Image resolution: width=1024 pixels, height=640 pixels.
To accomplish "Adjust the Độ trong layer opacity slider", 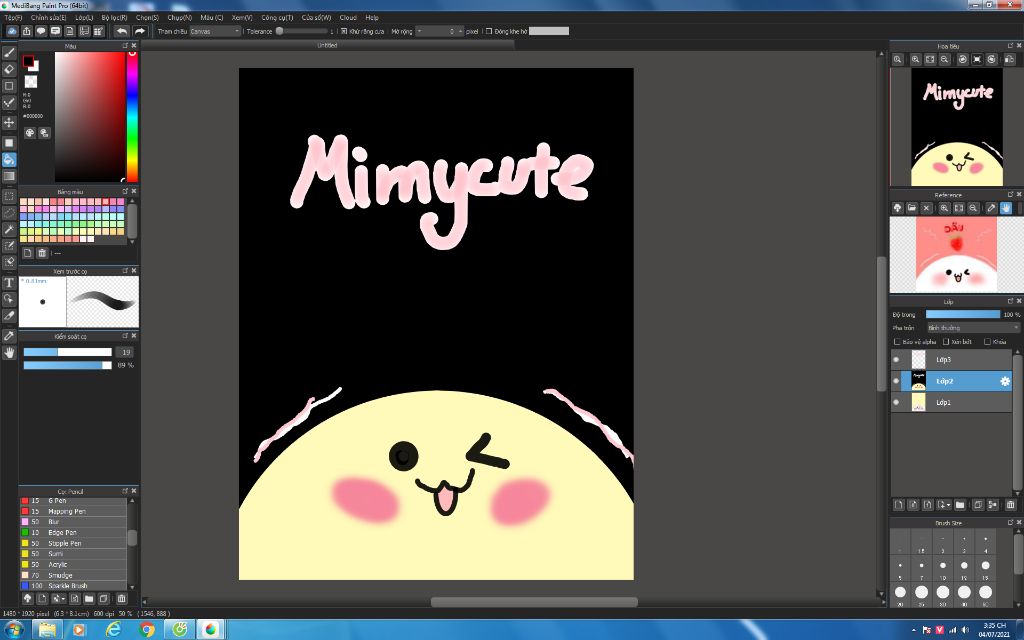I will pyautogui.click(x=963, y=314).
